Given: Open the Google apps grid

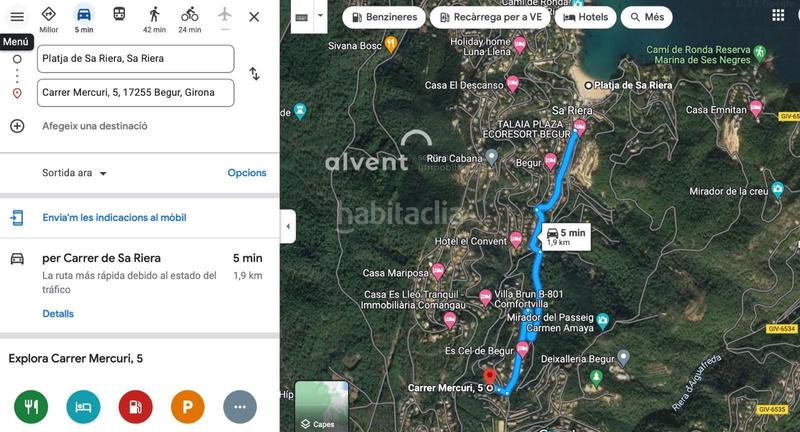Looking at the screenshot, I should click(x=778, y=16).
